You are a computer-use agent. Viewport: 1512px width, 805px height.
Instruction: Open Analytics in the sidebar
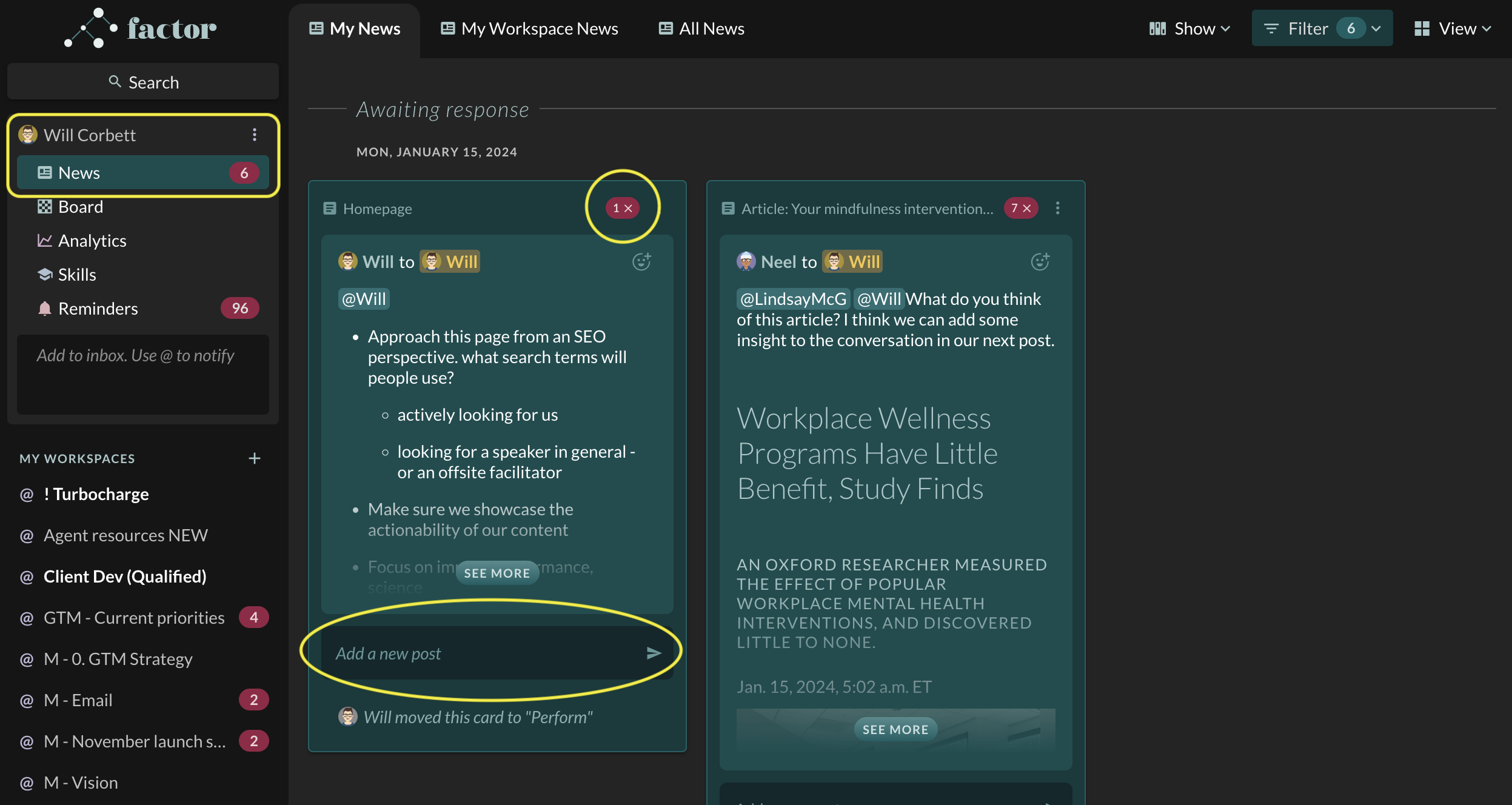(x=143, y=241)
